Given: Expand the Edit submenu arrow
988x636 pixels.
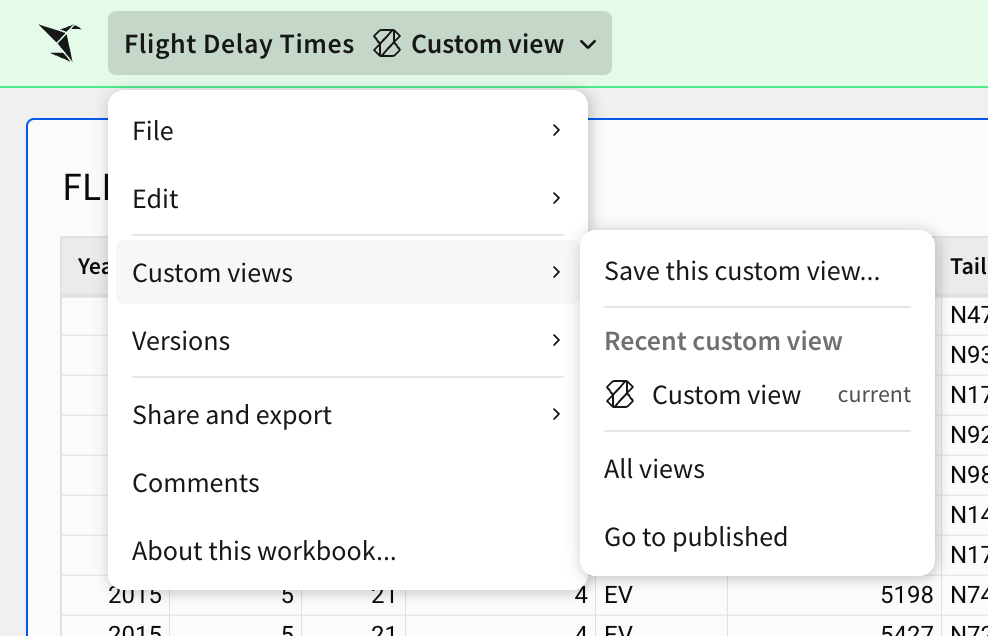Looking at the screenshot, I should tap(556, 199).
